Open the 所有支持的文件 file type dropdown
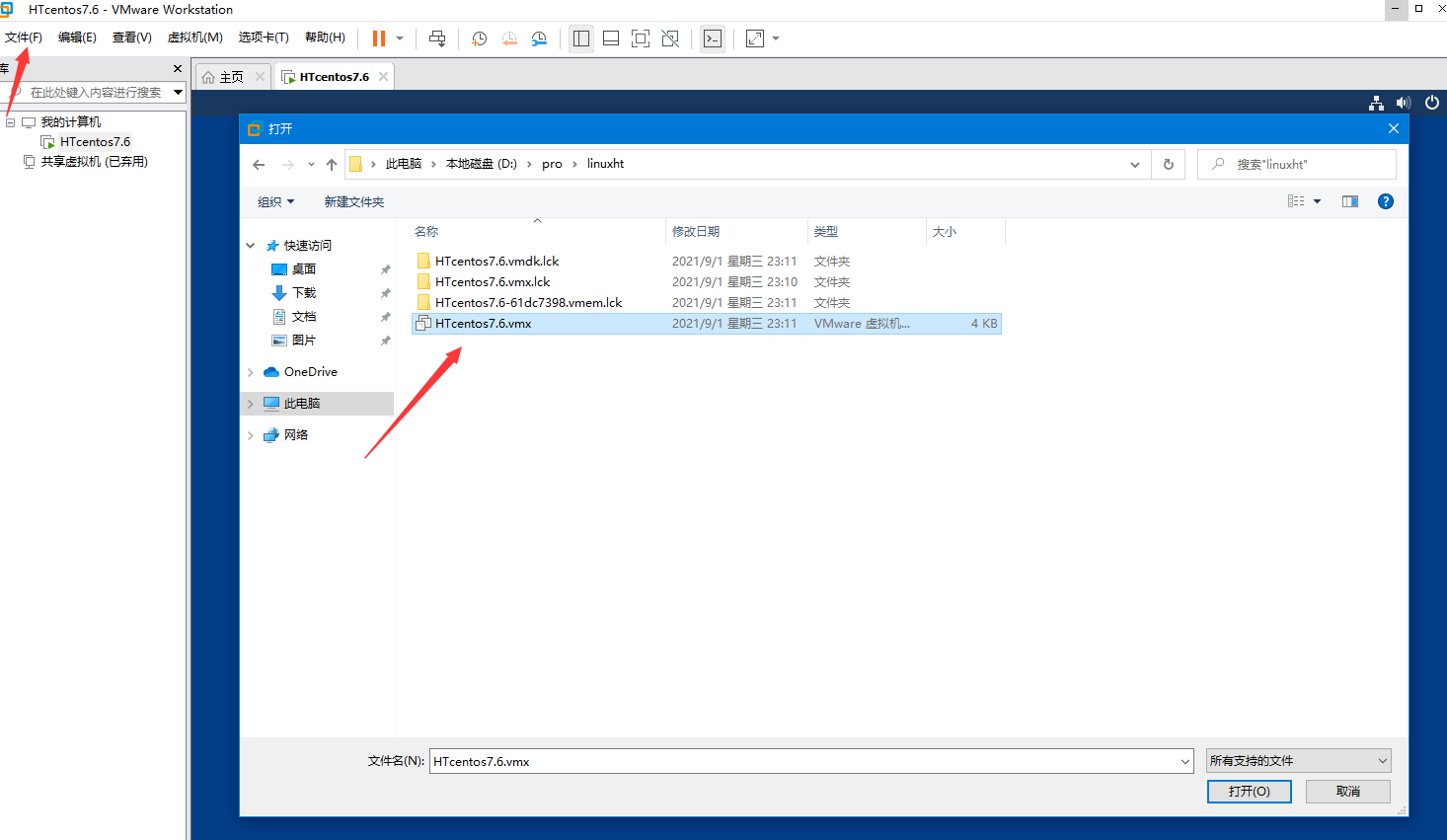 (x=1299, y=761)
